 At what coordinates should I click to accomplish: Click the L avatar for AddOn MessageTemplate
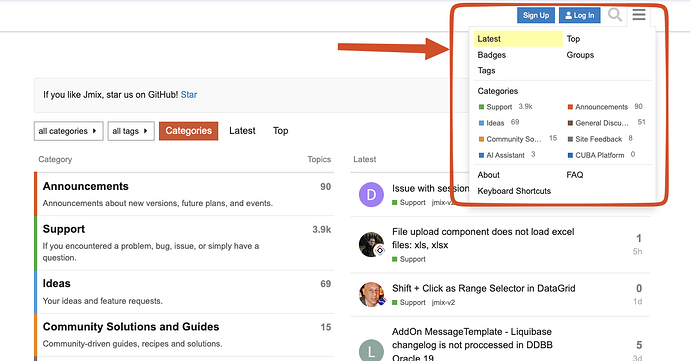pyautogui.click(x=371, y=350)
